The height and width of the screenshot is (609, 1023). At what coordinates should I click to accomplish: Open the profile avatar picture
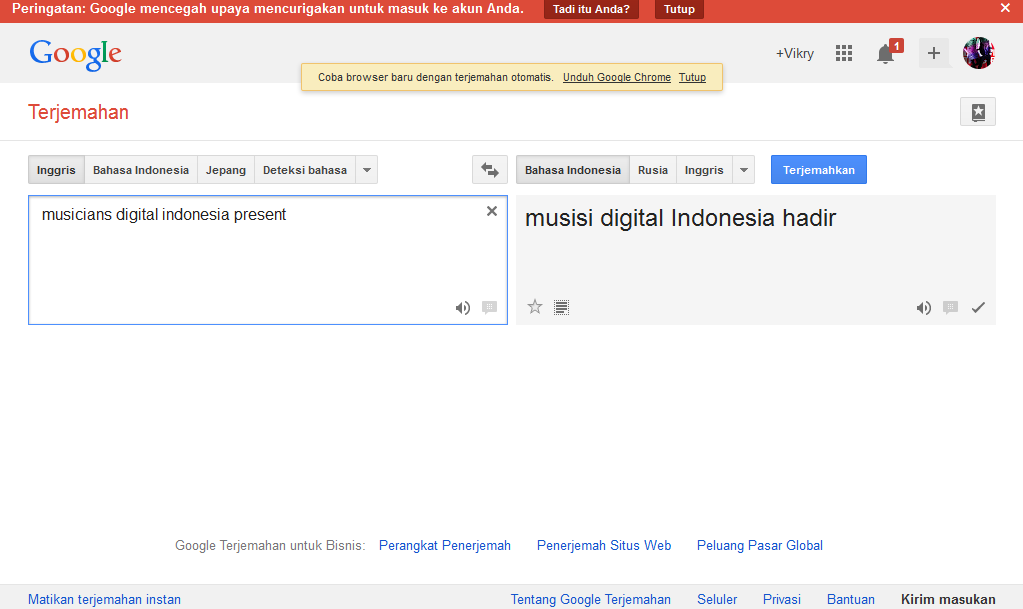pyautogui.click(x=979, y=53)
